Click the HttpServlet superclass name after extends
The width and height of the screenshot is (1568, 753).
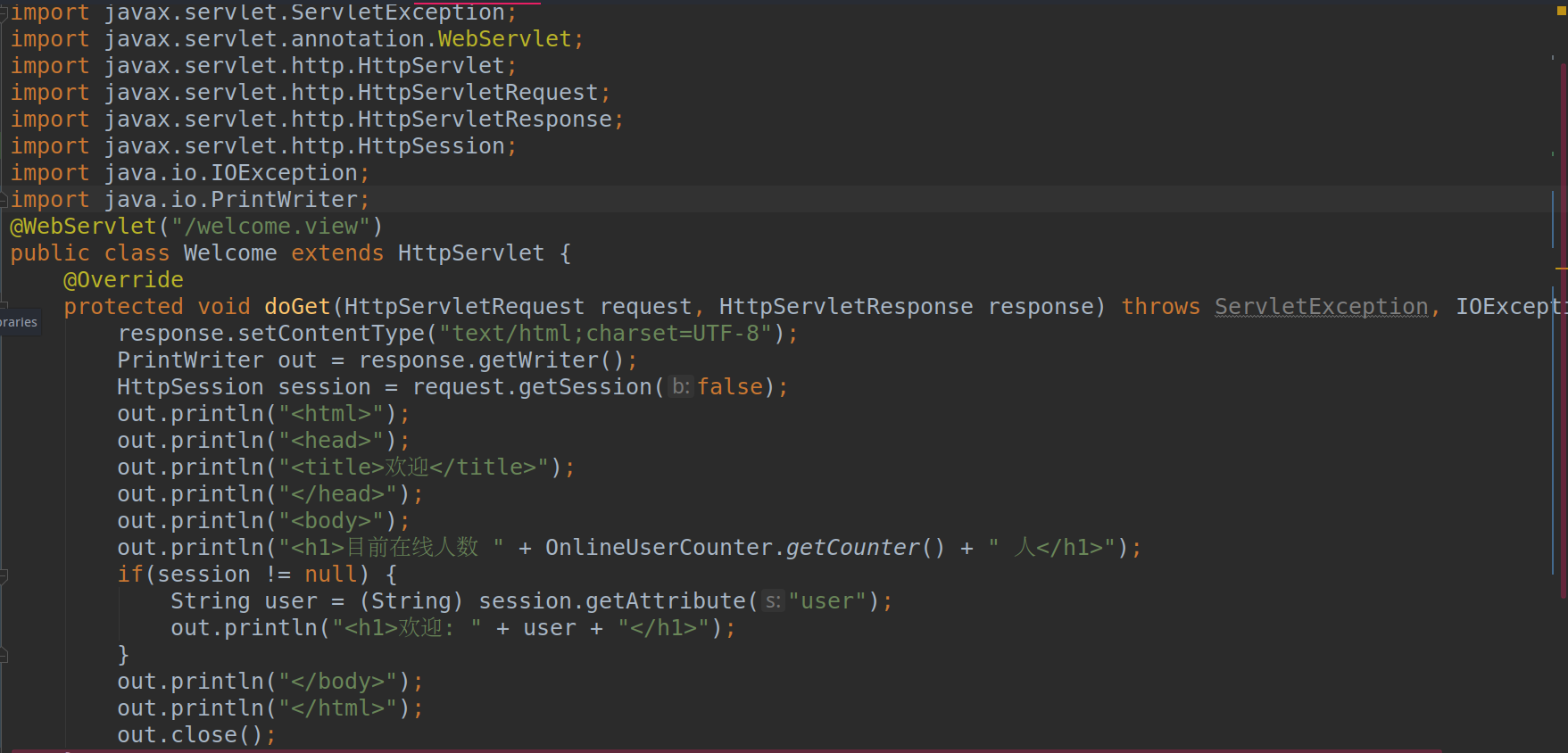pyautogui.click(x=471, y=253)
